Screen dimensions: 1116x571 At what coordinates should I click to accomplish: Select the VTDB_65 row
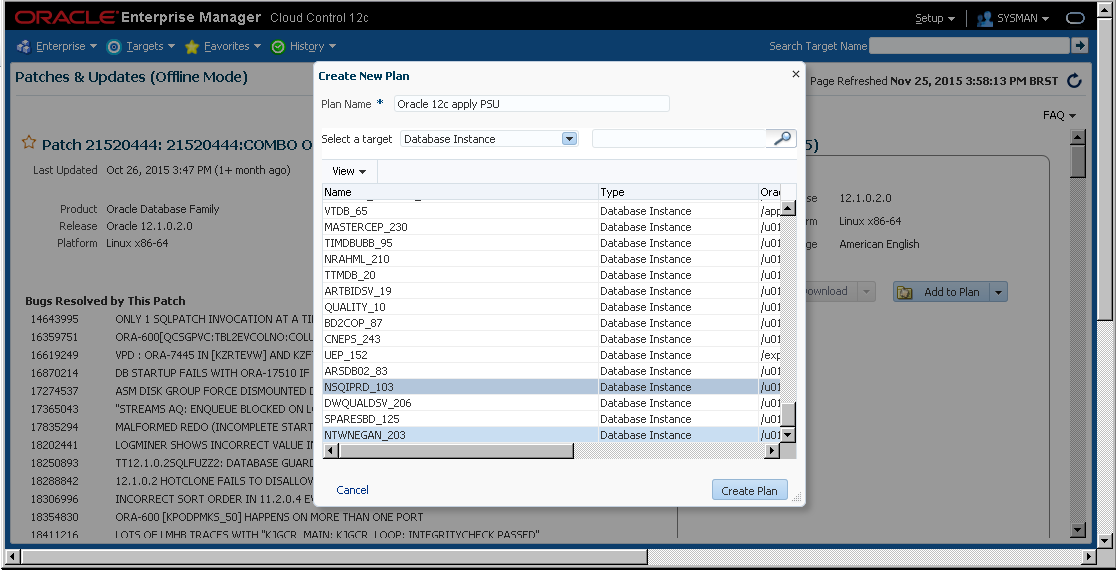click(552, 211)
